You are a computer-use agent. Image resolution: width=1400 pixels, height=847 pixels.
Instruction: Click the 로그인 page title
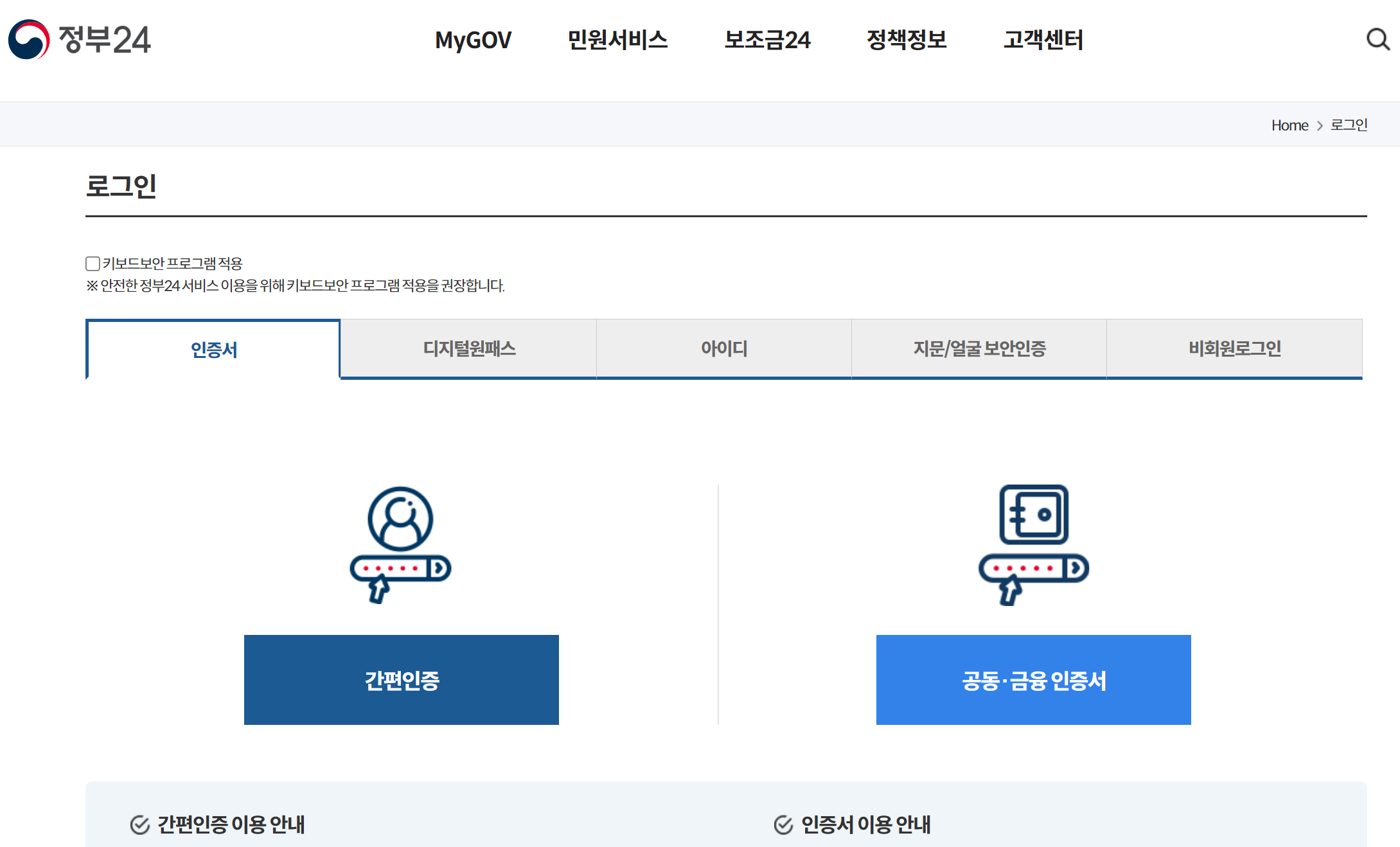coord(121,186)
